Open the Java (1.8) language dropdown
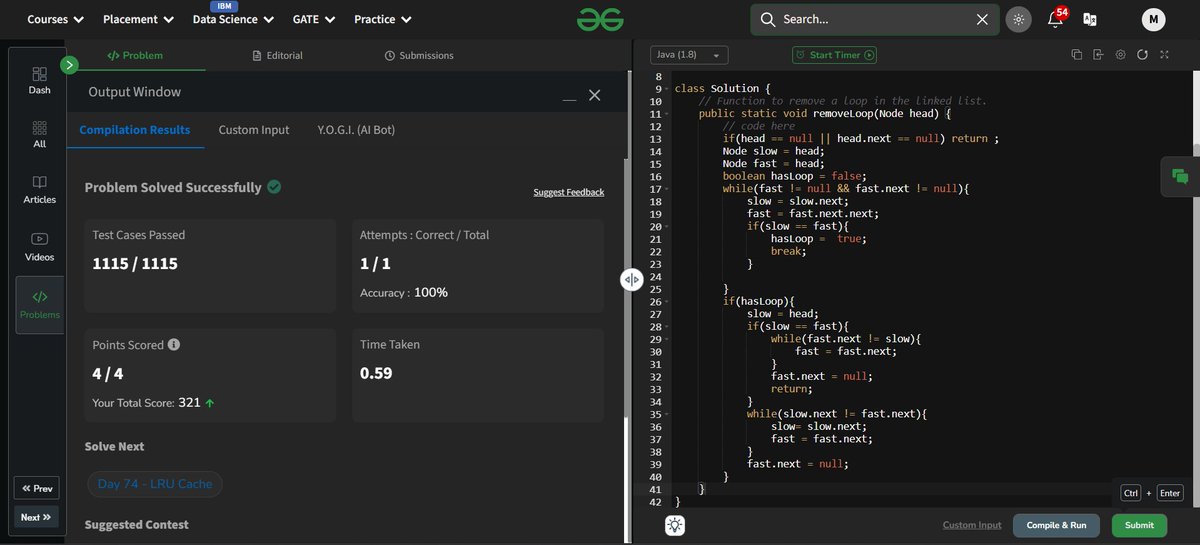The width and height of the screenshot is (1200, 545). (x=690, y=55)
